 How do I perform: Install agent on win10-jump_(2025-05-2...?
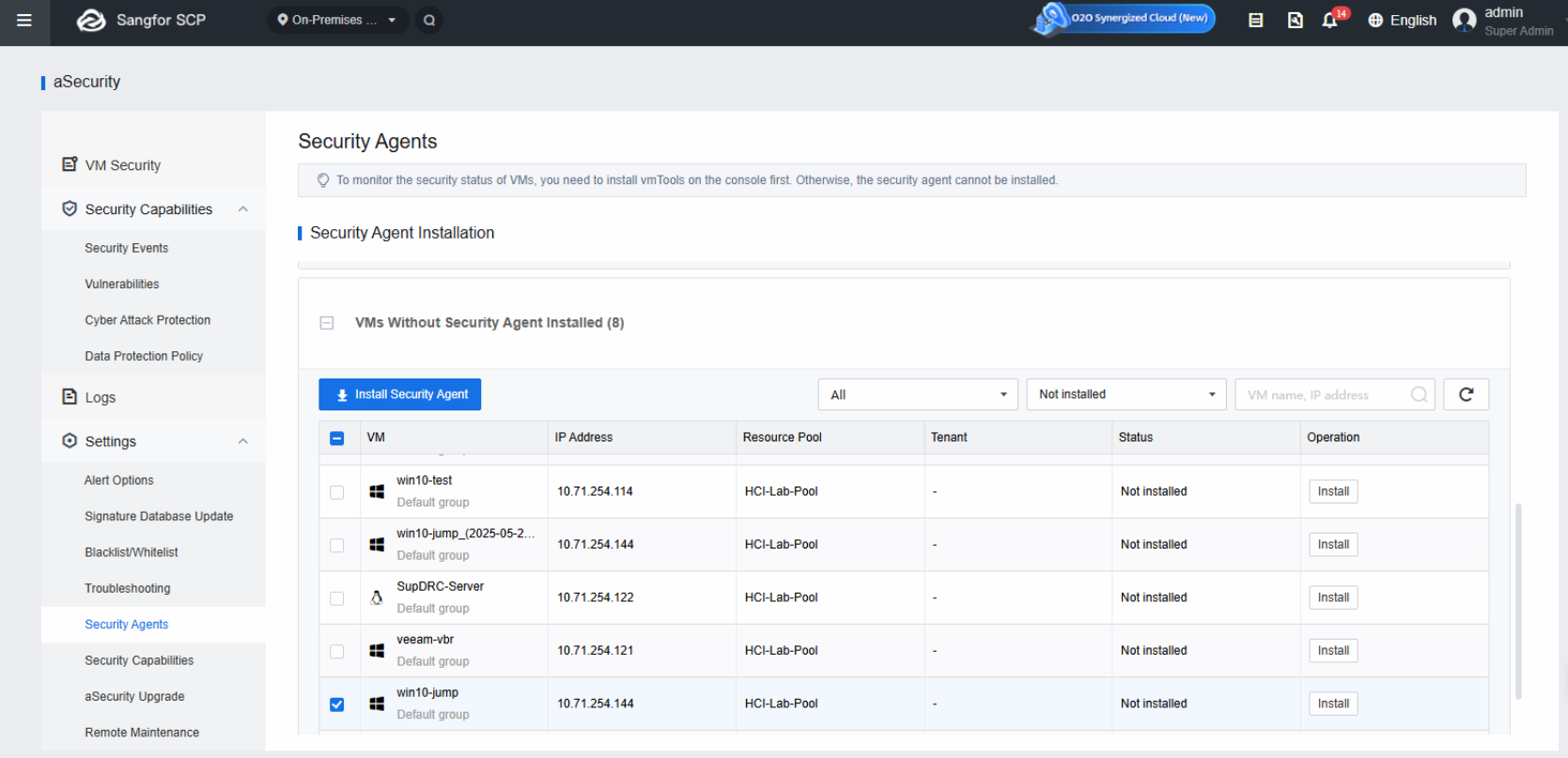click(x=1333, y=545)
